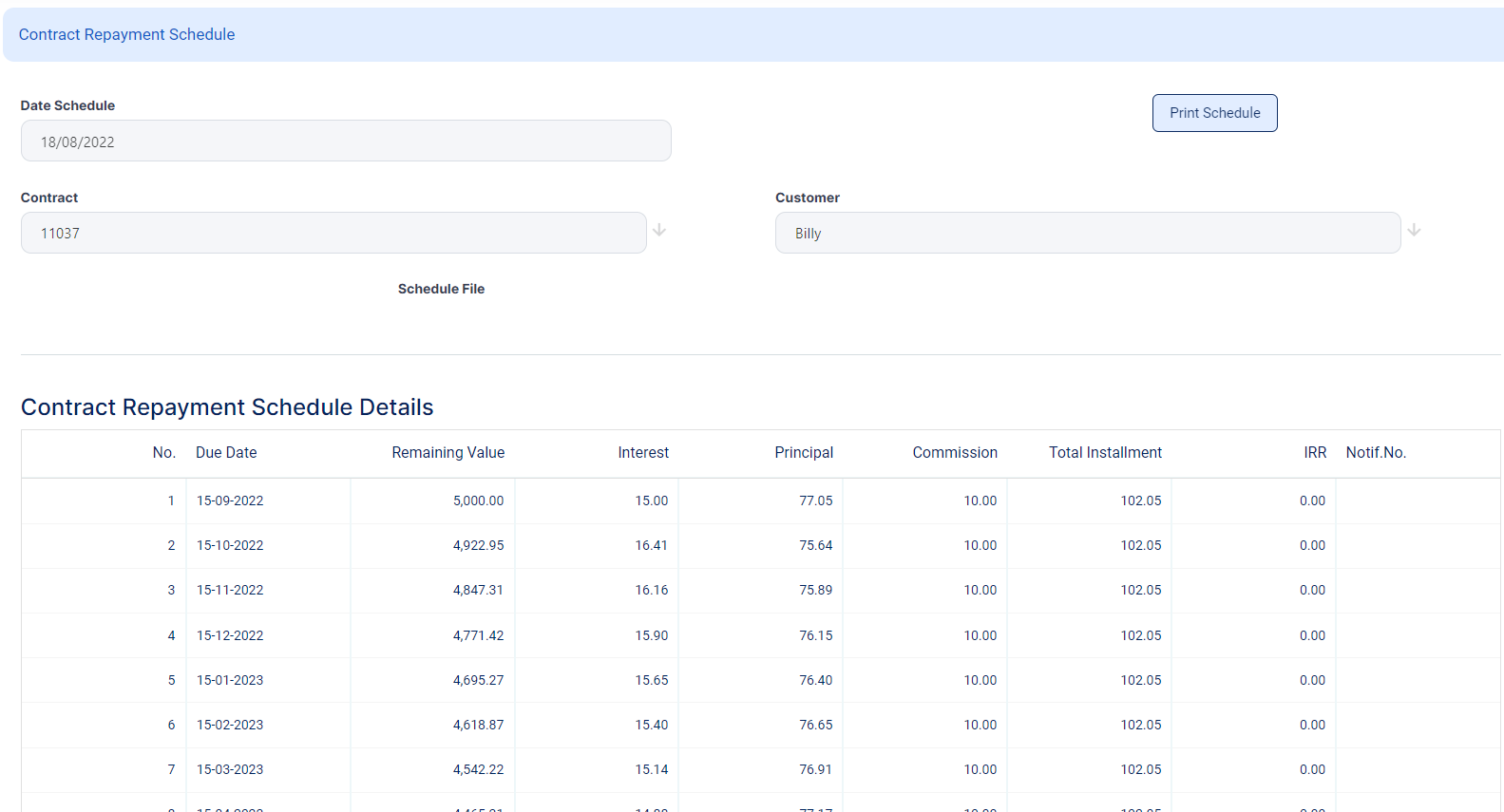Click the remaining value 4,922.95 cell
The height and width of the screenshot is (812, 1504).
pos(478,546)
